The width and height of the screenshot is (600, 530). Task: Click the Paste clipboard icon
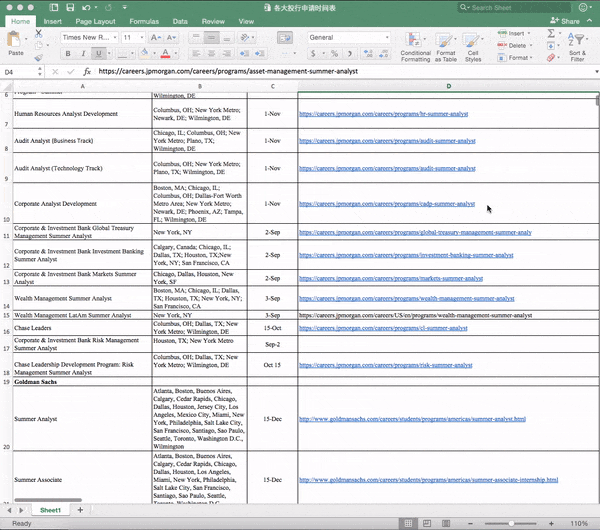pyautogui.click(x=15, y=39)
